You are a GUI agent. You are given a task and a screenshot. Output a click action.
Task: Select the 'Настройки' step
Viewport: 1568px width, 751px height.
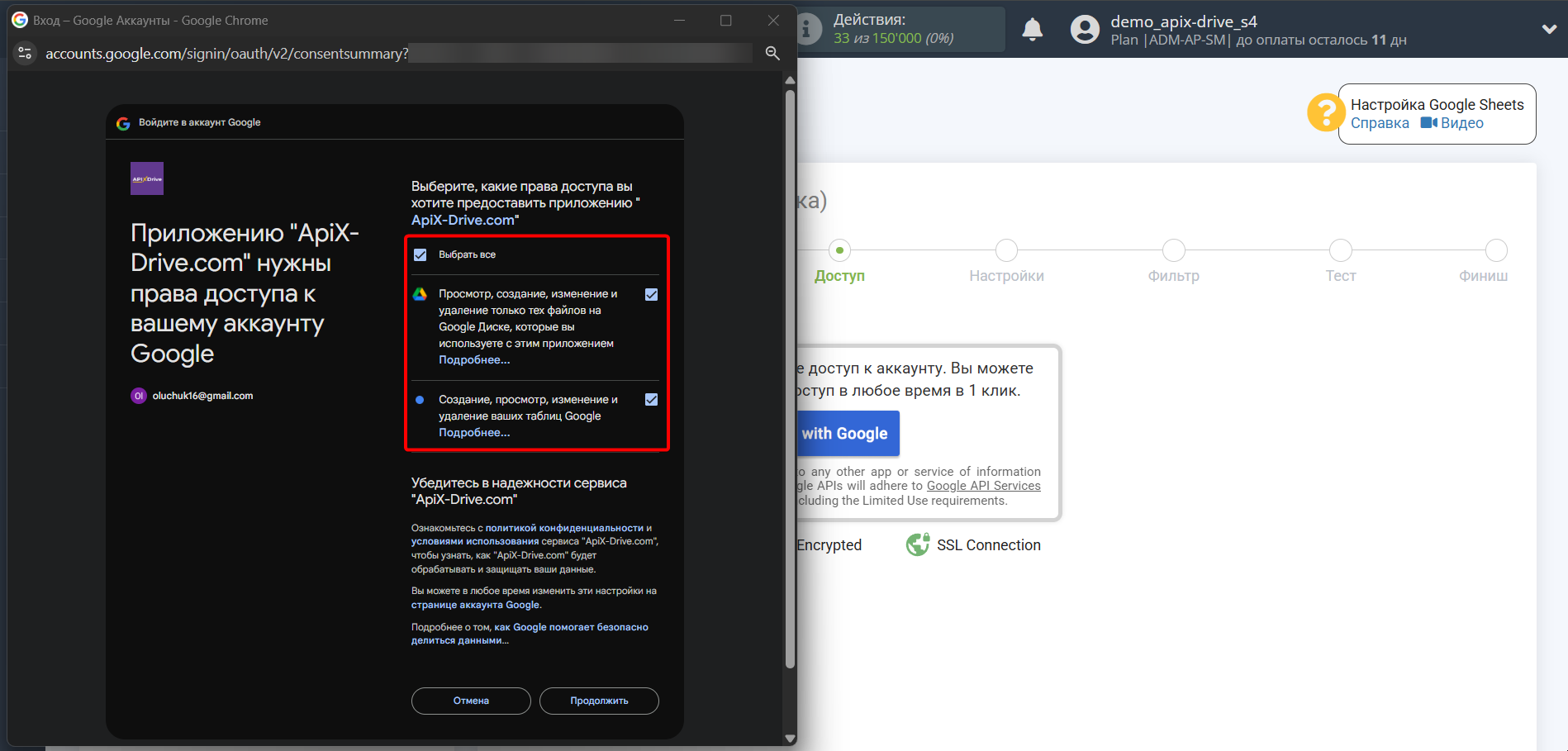click(1006, 251)
